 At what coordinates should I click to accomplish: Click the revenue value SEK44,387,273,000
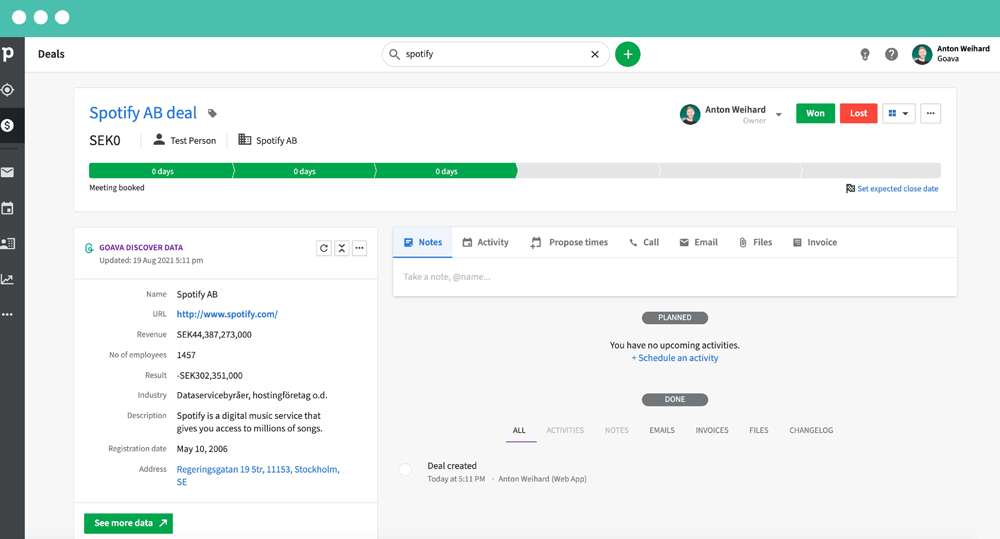[214, 335]
